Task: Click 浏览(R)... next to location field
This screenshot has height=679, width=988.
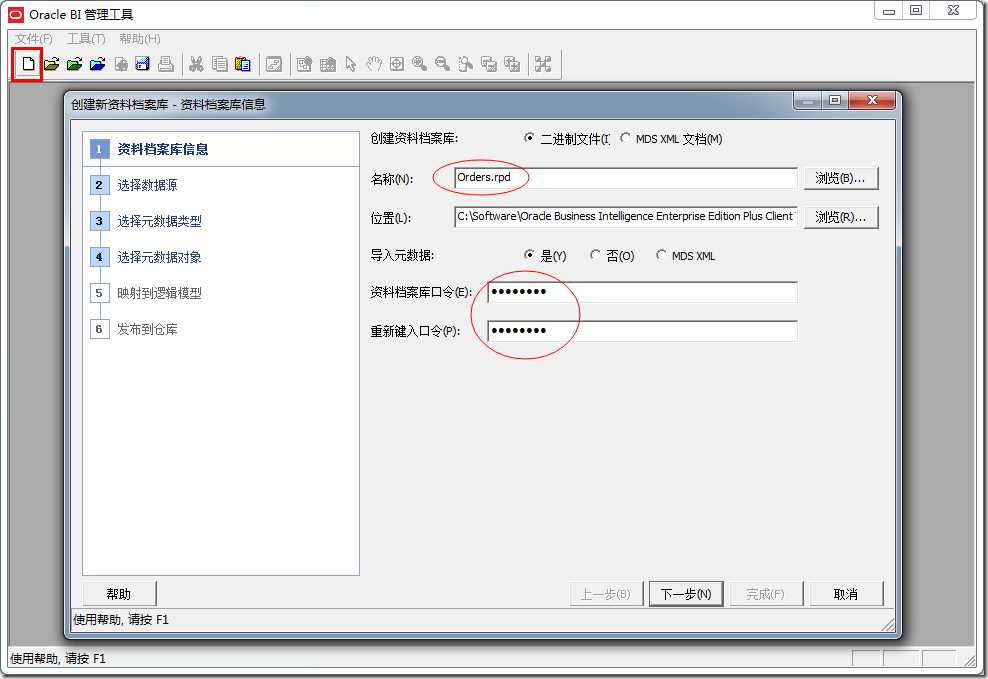Action: pos(841,217)
